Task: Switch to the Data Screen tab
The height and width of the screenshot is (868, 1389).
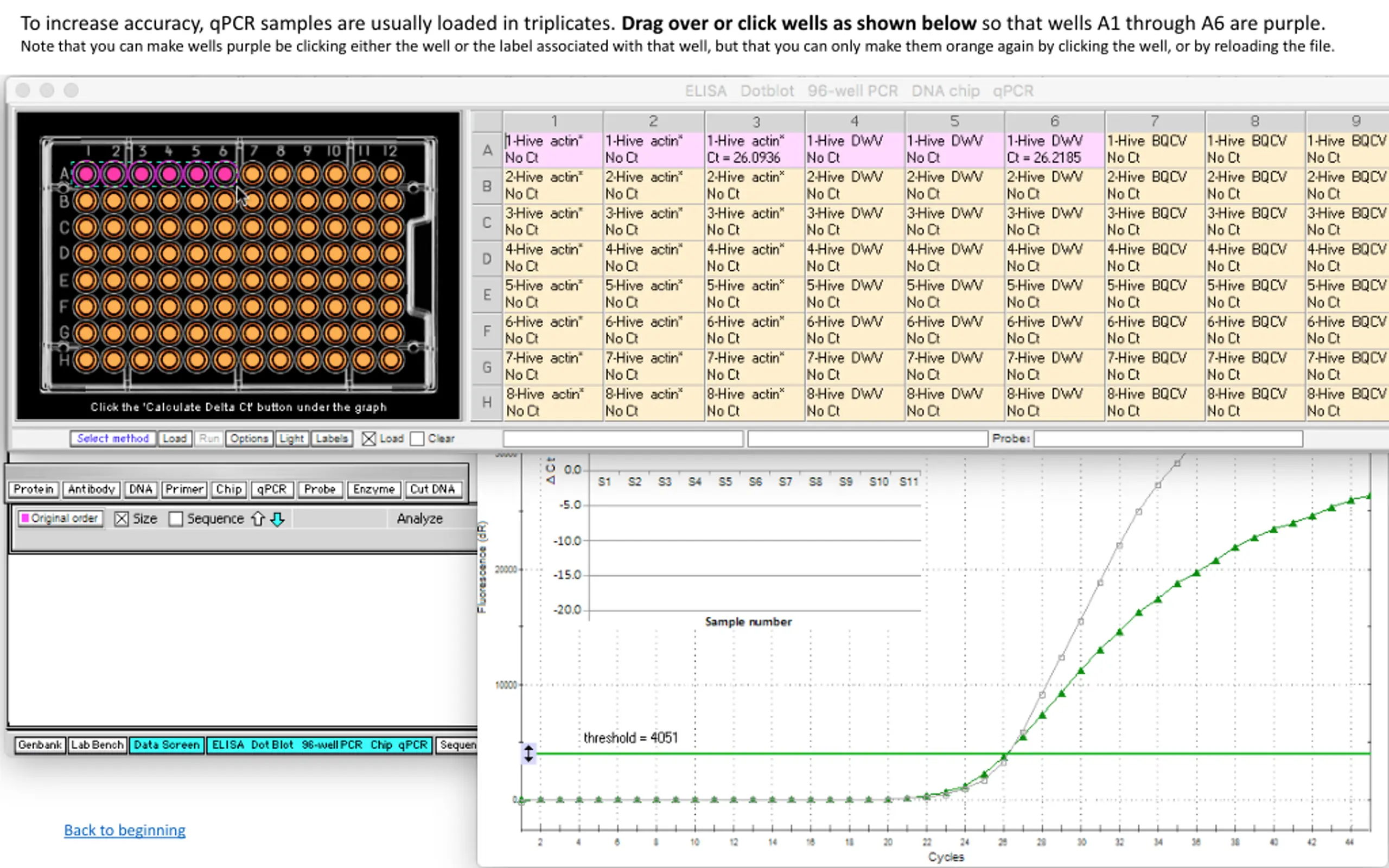Action: tap(167, 744)
